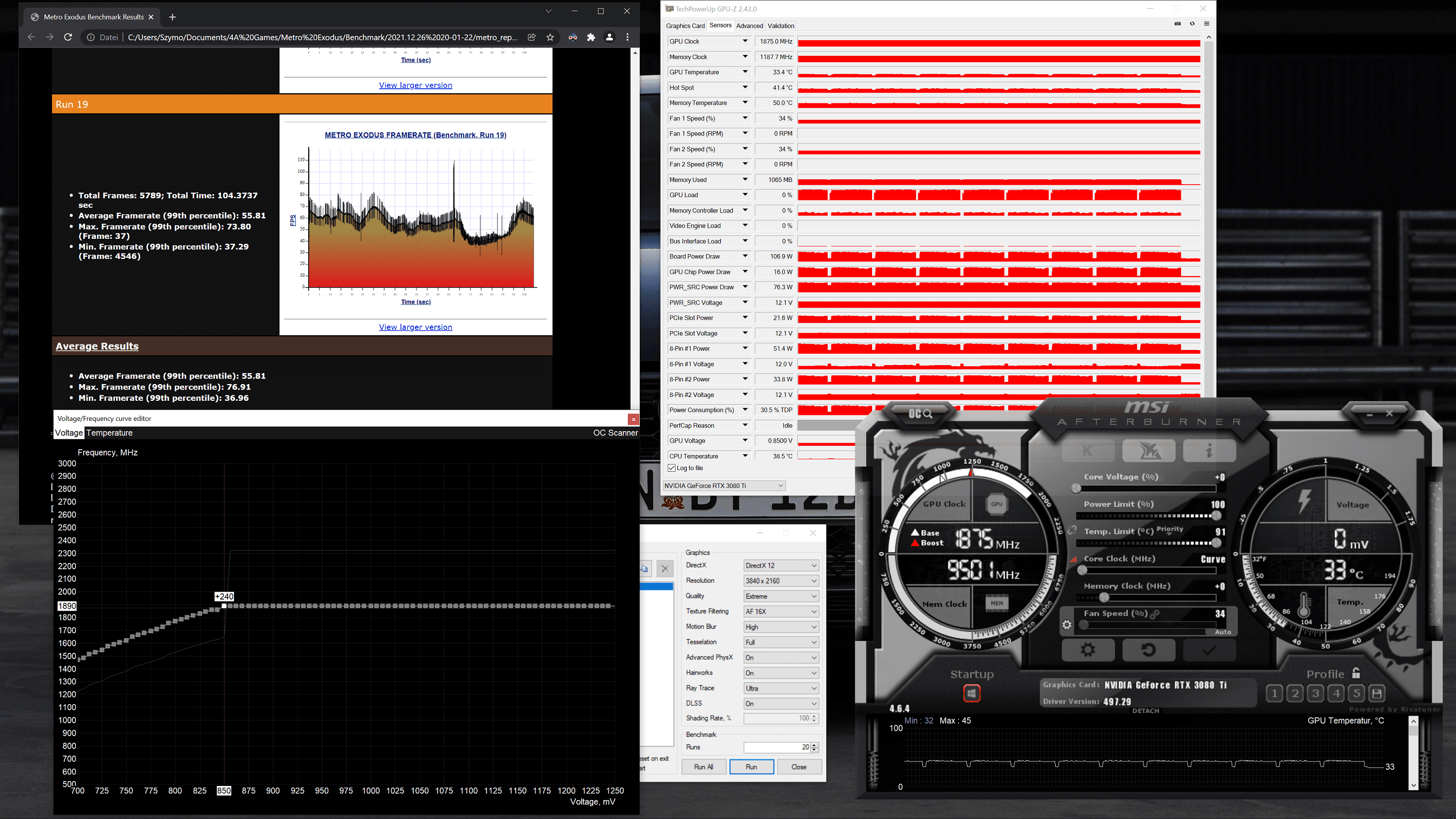The image size is (1456, 819).
Task: Open OC Scanner icon in Afterburner
Action: tap(920, 414)
